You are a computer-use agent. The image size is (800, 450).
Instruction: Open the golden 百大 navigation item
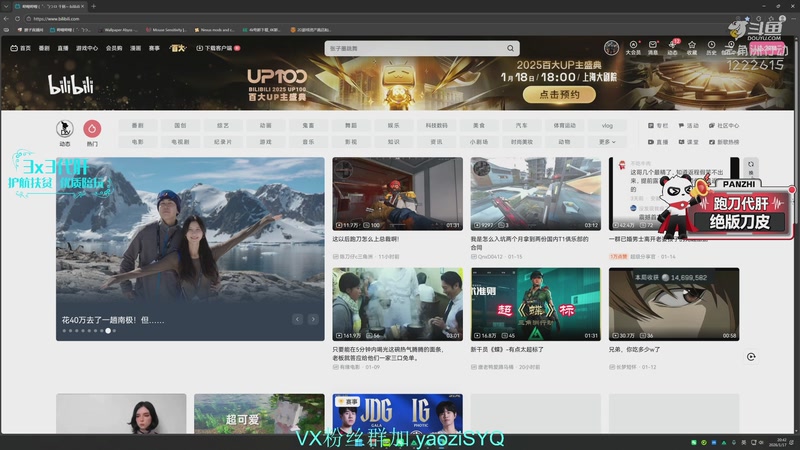(178, 48)
